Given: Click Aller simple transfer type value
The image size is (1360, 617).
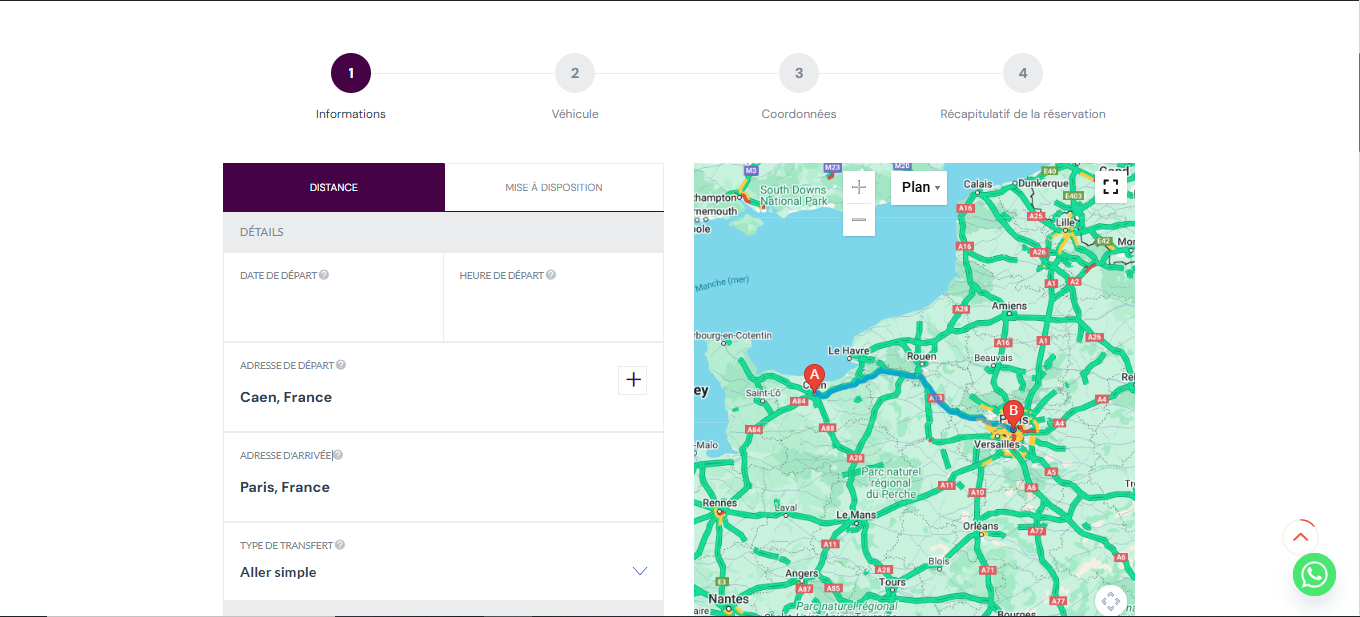Looking at the screenshot, I should [278, 572].
